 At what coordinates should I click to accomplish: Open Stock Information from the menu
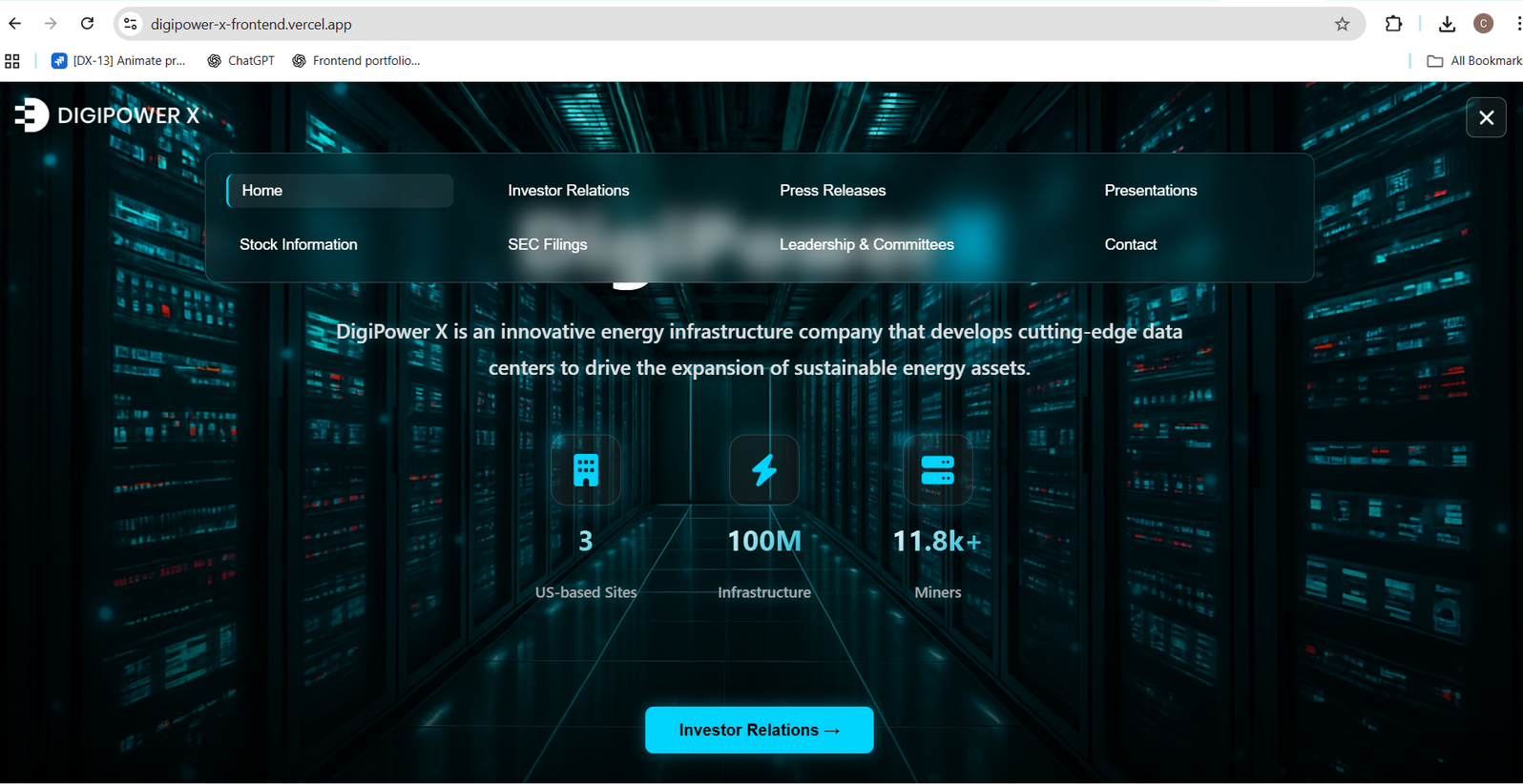click(299, 245)
